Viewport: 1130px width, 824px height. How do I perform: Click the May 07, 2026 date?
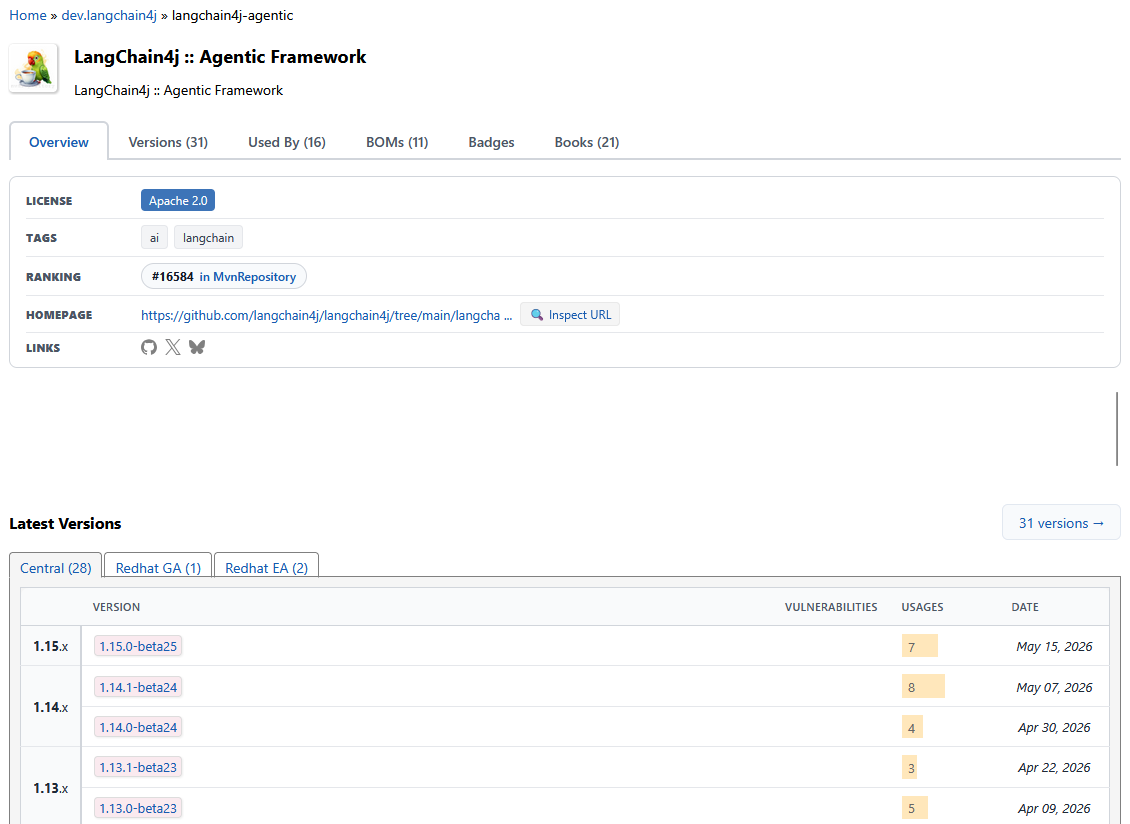1054,687
